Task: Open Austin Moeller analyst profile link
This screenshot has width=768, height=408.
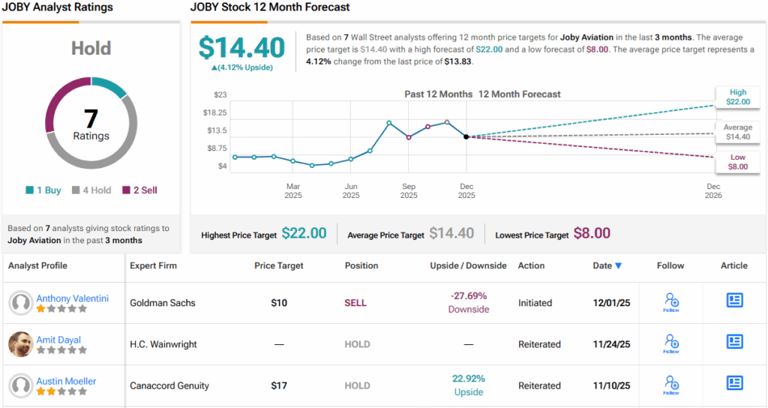Action: click(67, 379)
